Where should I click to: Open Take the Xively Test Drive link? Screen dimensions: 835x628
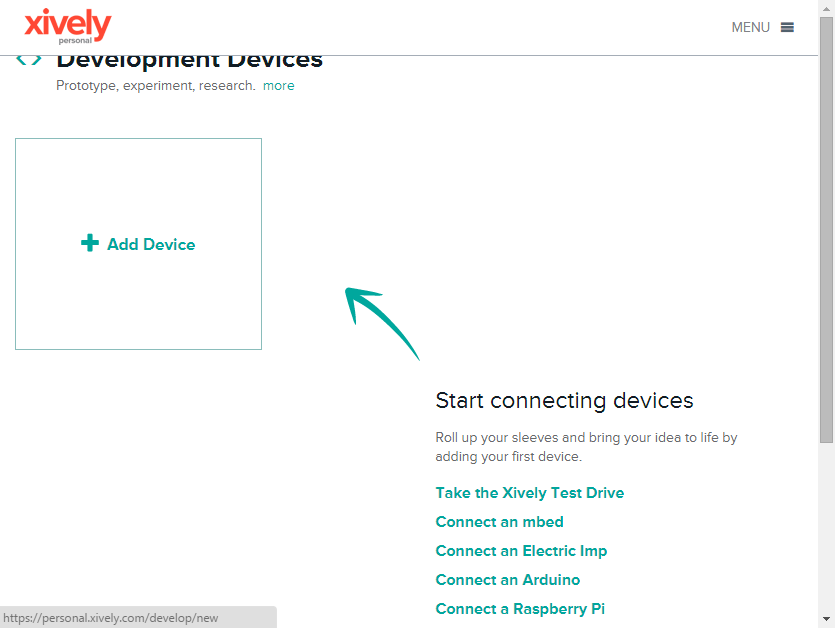coord(529,493)
